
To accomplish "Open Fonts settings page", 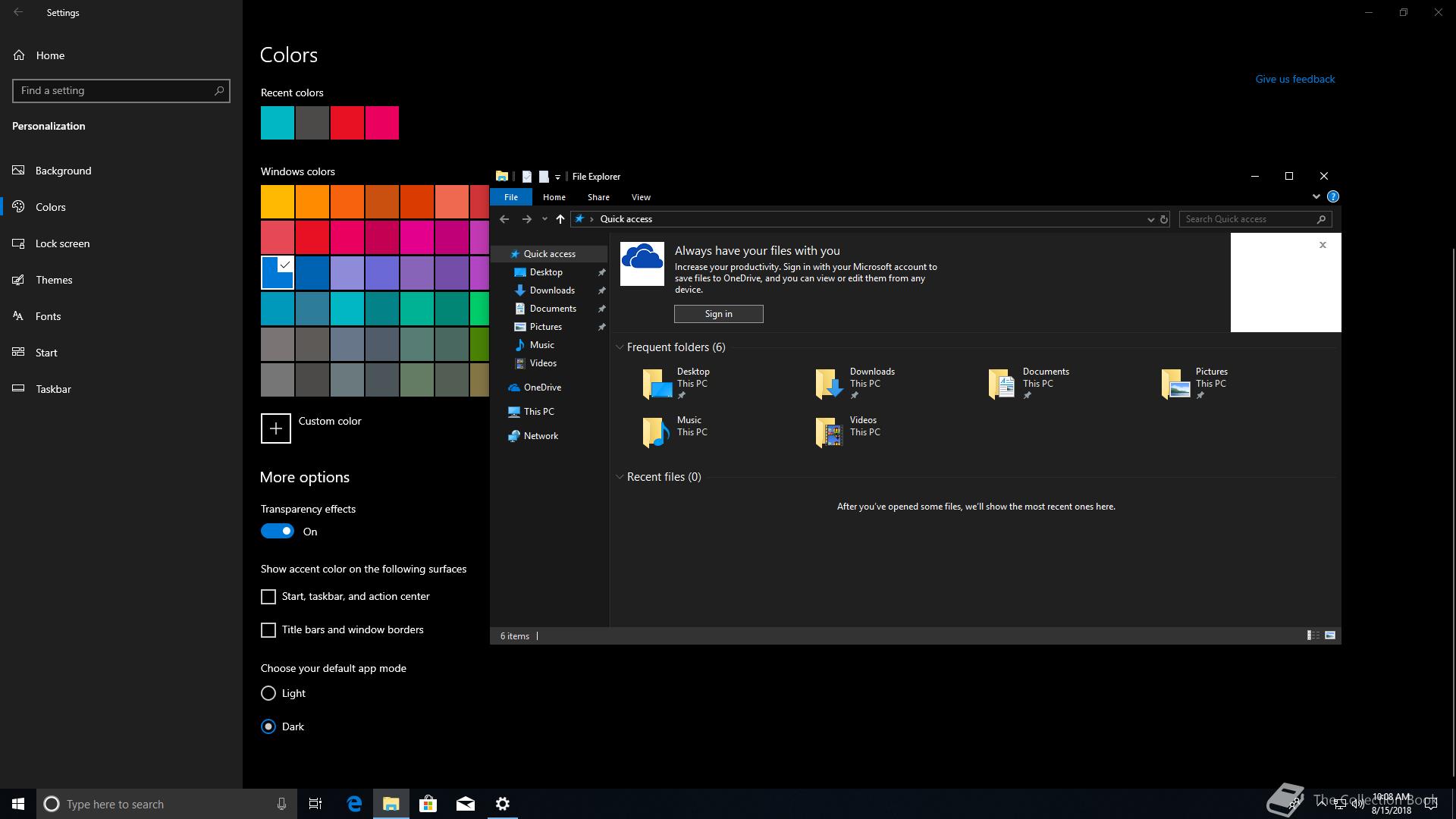I will point(48,316).
